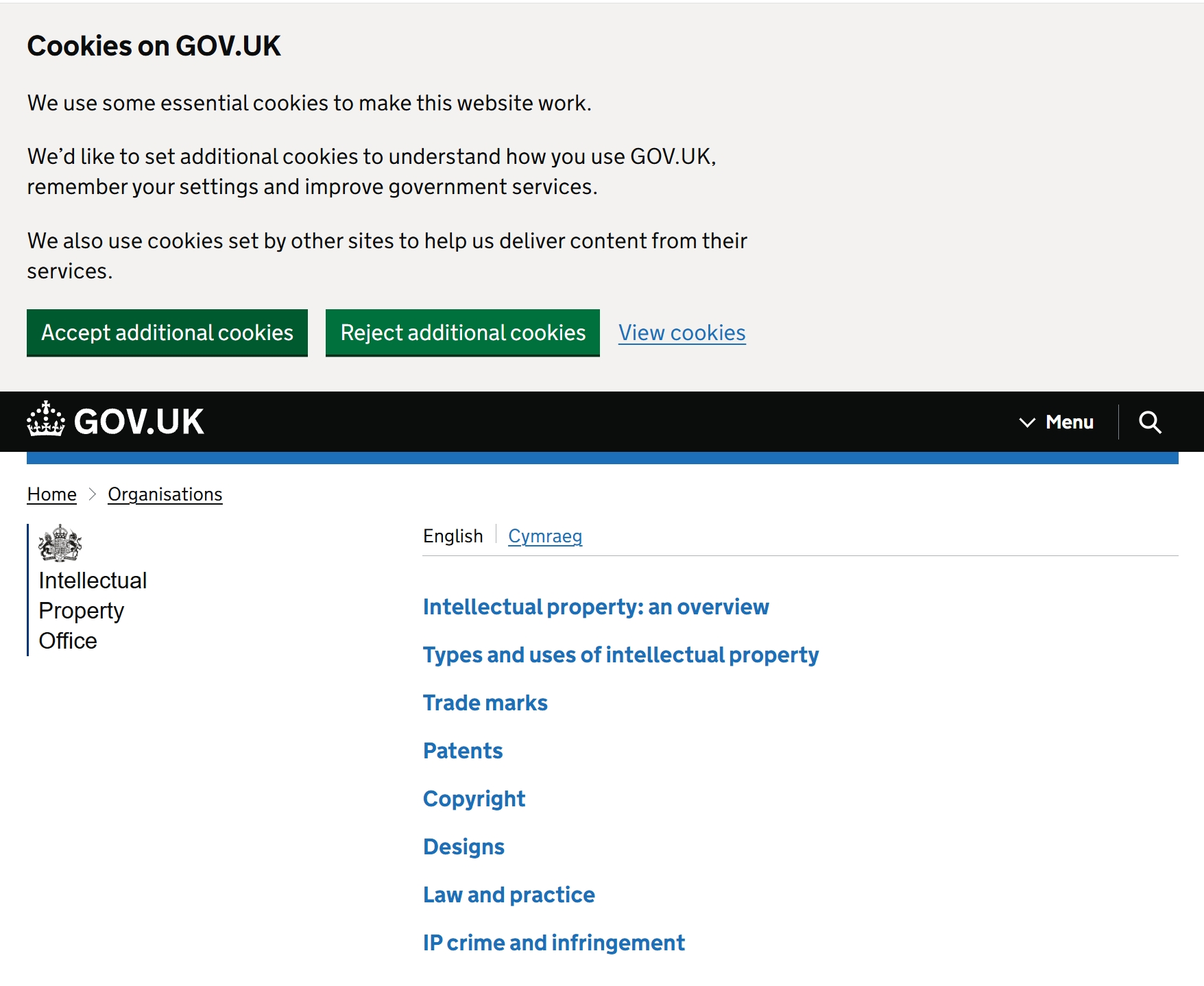Open Organisations breadcrumb link

click(x=165, y=494)
